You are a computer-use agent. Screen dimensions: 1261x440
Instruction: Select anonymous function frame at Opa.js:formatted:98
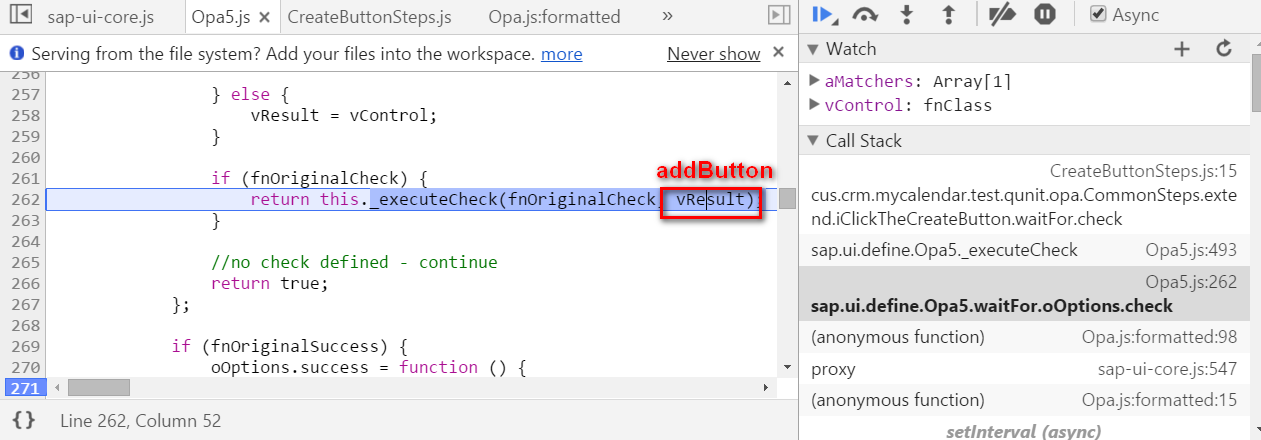pyautogui.click(x=1024, y=338)
